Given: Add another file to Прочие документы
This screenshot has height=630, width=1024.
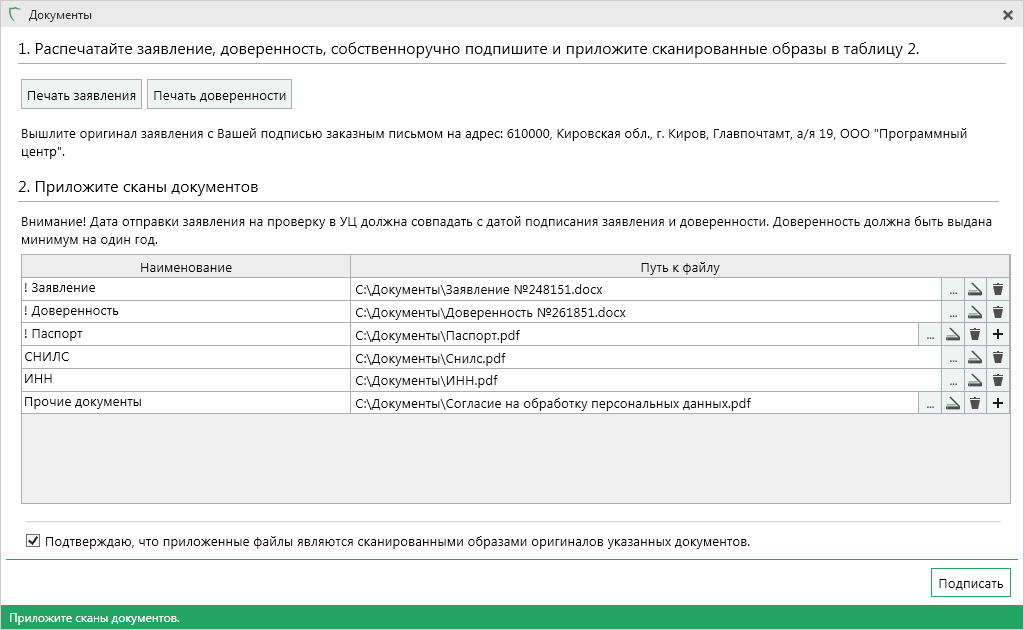Looking at the screenshot, I should tap(998, 403).
